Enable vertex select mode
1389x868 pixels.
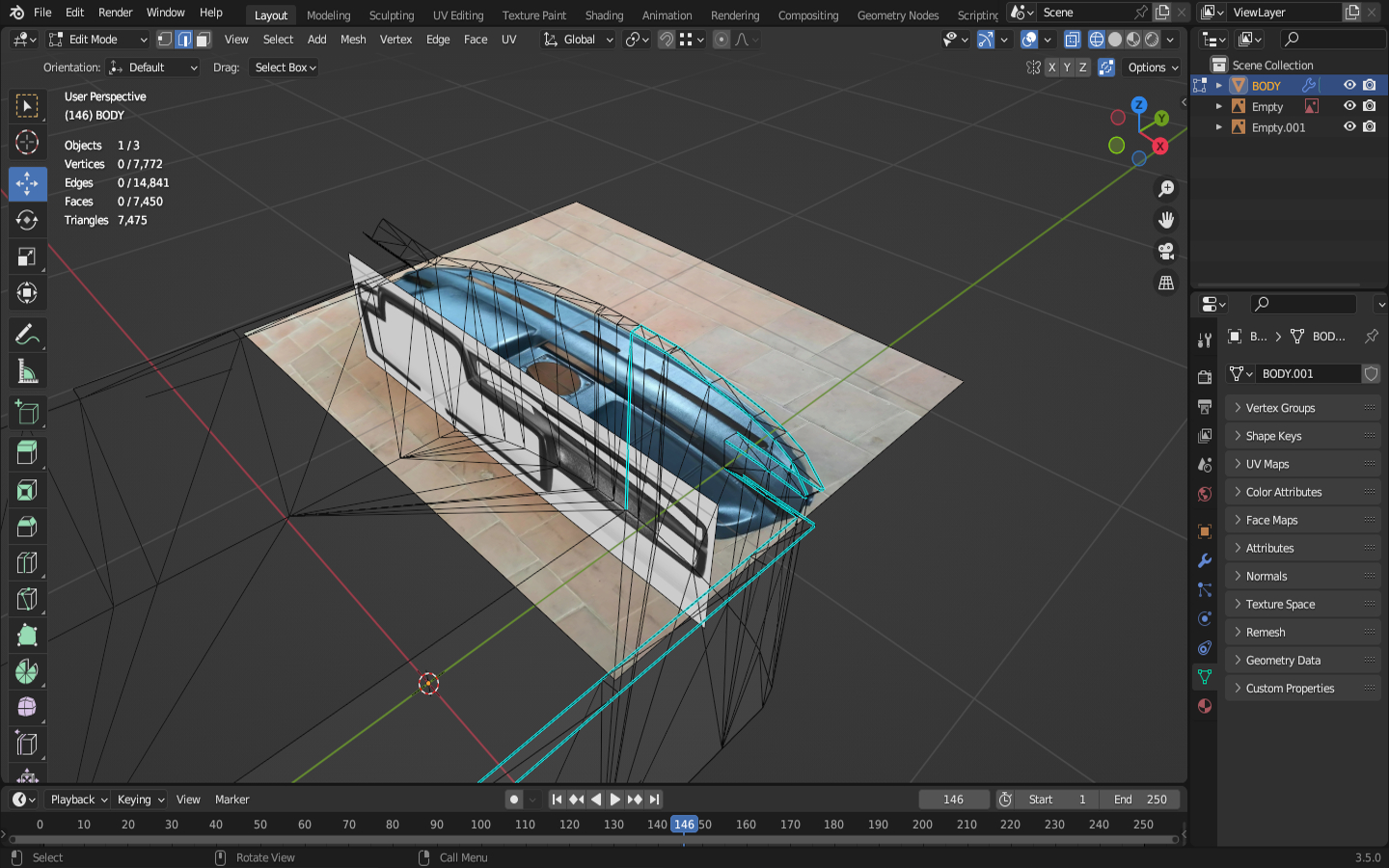point(165,40)
